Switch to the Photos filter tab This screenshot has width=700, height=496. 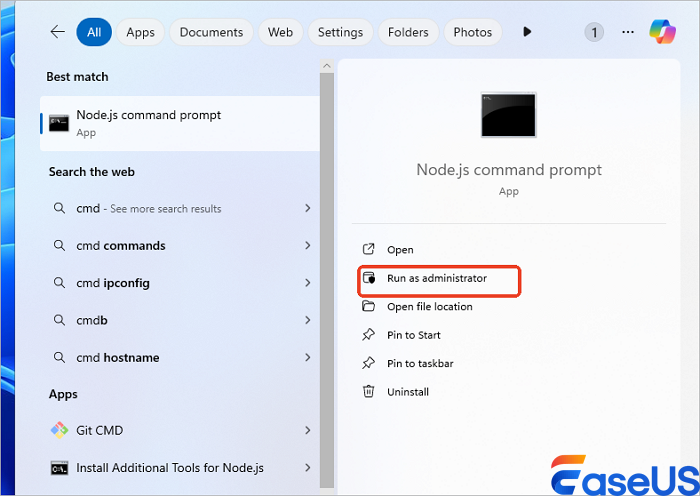click(473, 32)
